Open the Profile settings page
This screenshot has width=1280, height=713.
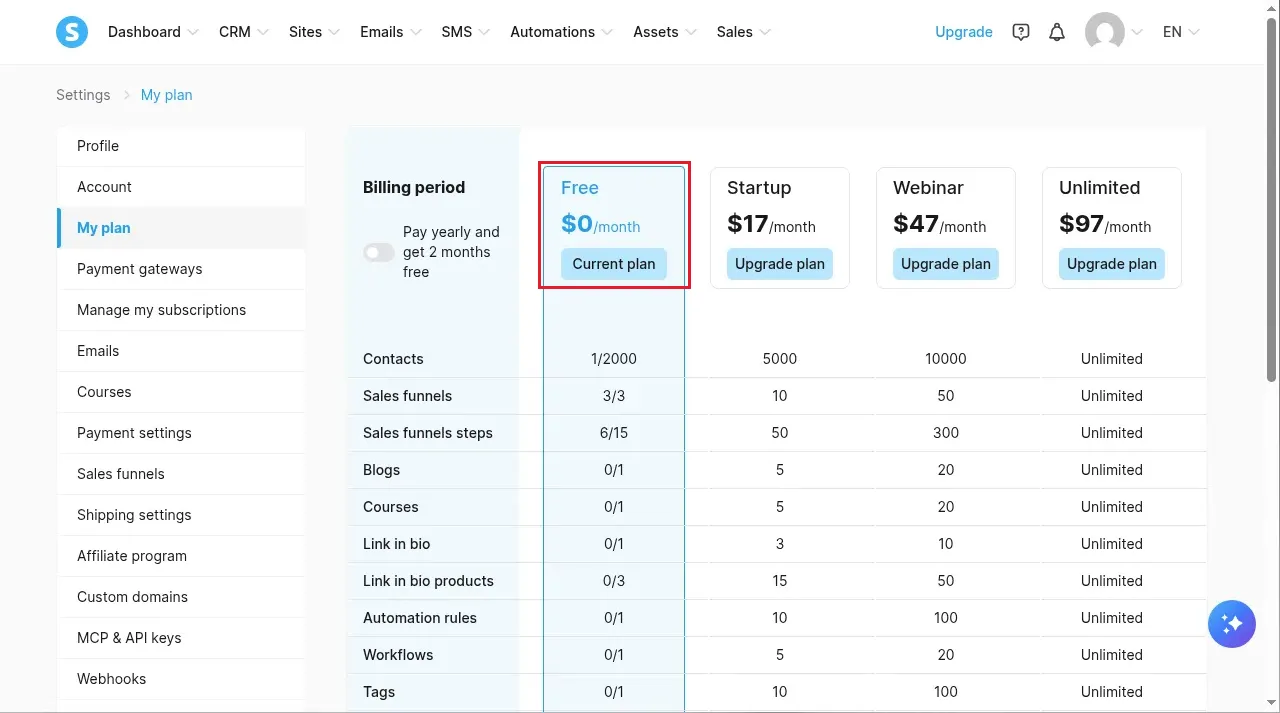pyautogui.click(x=181, y=146)
